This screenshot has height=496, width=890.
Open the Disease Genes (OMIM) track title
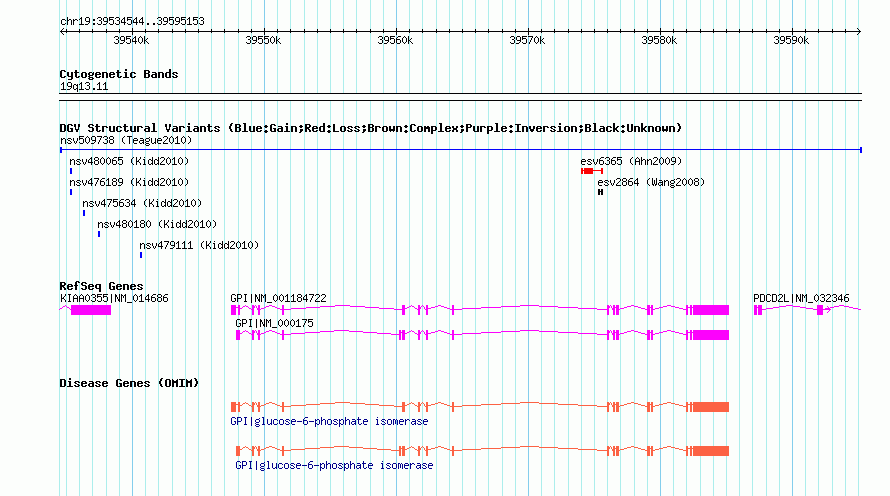[129, 383]
